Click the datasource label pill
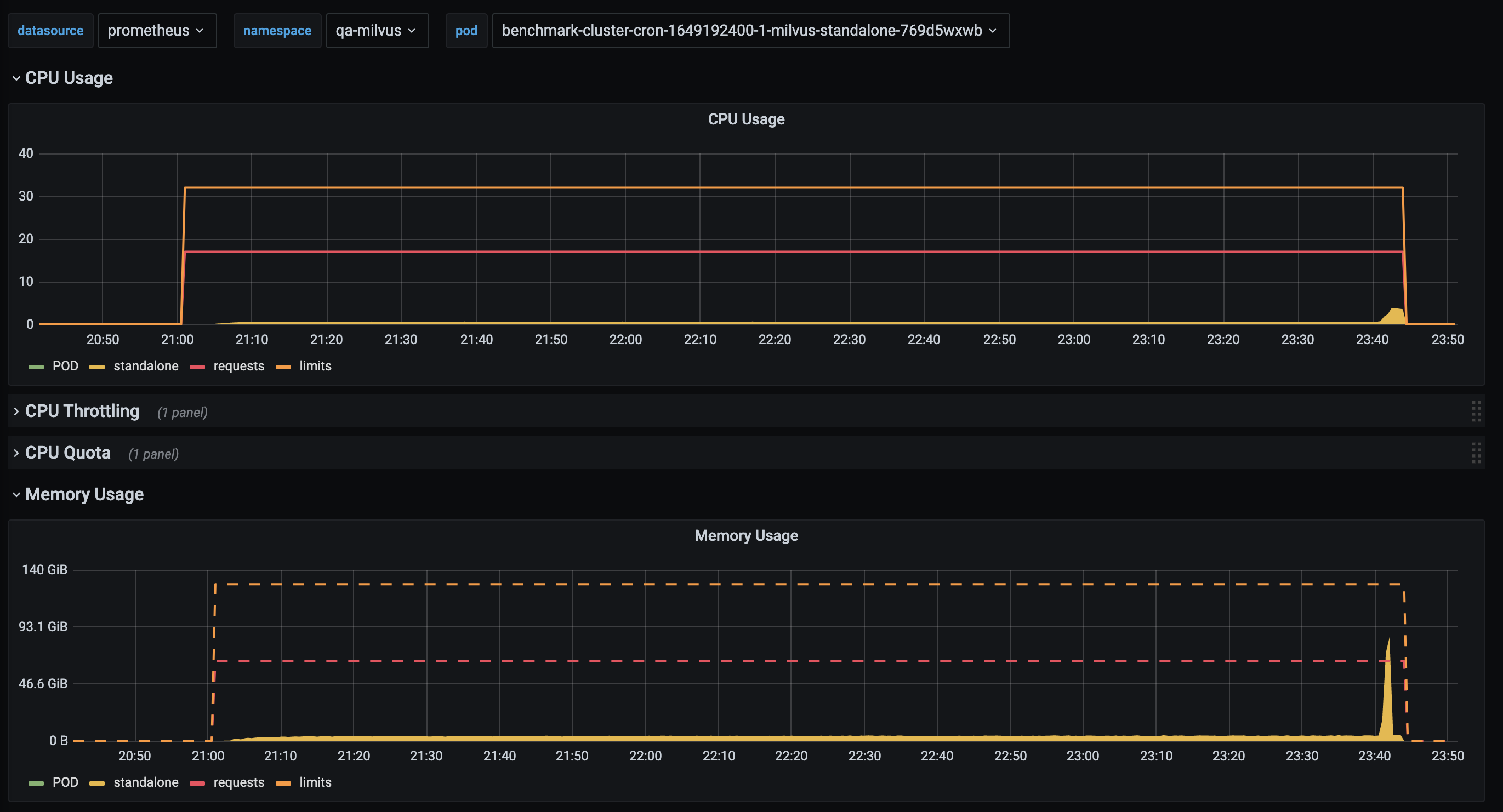 pos(50,30)
